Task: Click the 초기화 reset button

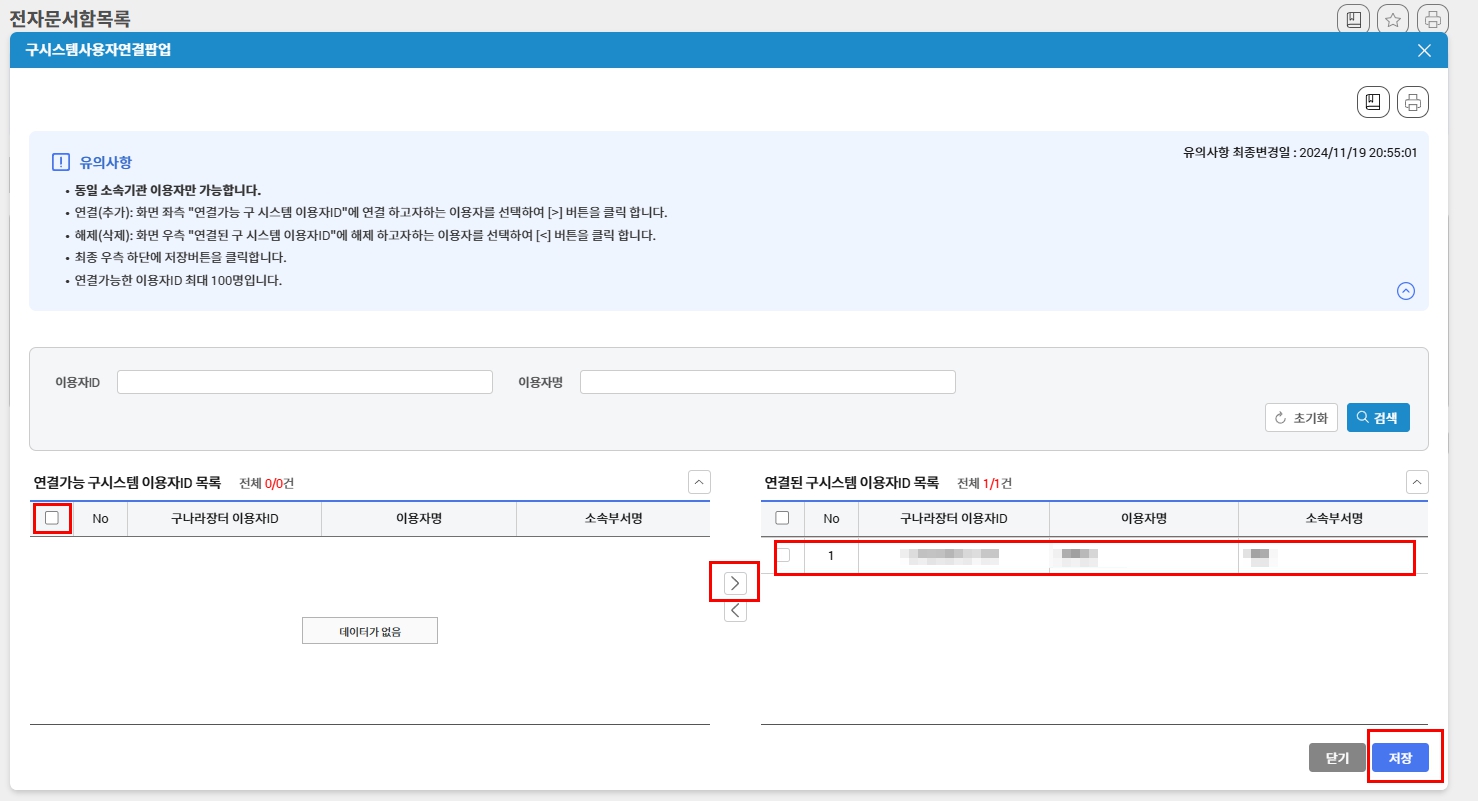Action: [1300, 417]
